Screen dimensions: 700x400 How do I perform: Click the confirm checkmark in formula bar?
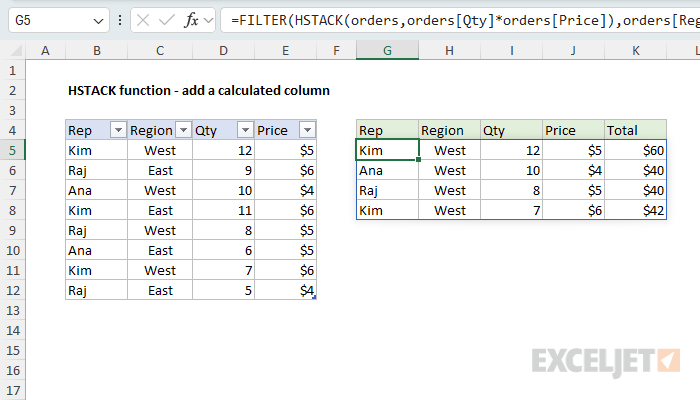click(167, 20)
